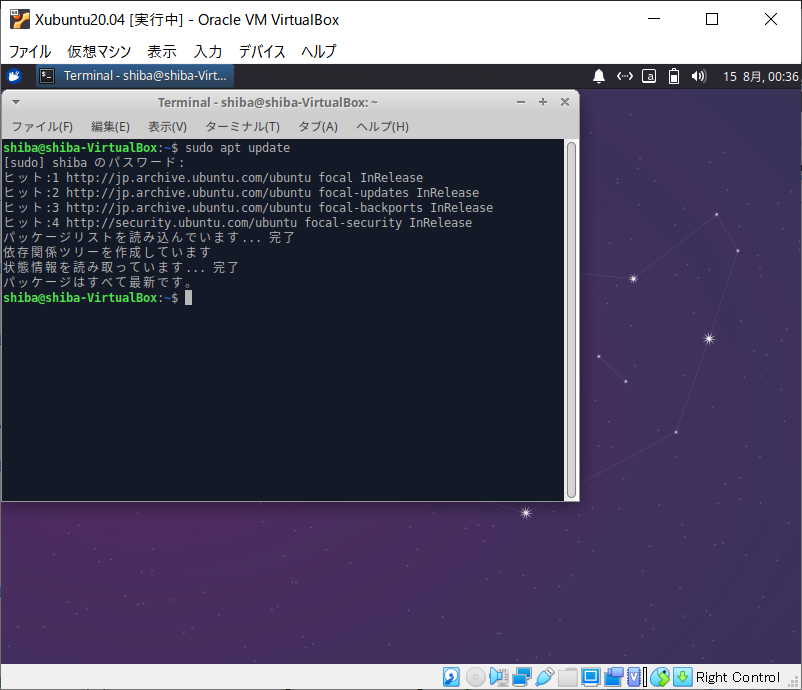The width and height of the screenshot is (802, 690).
Task: Click the hard disk activity status icon
Action: tap(451, 677)
